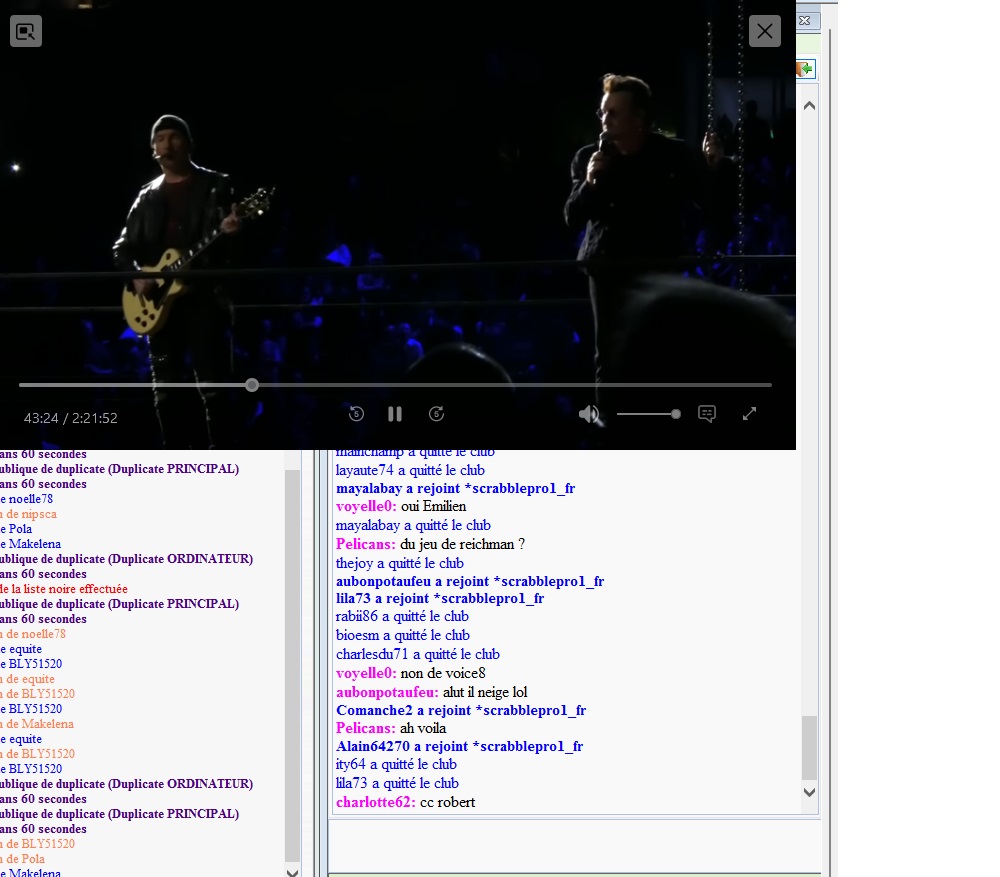Click the chat message input field
This screenshot has width=1000, height=877.
click(573, 846)
